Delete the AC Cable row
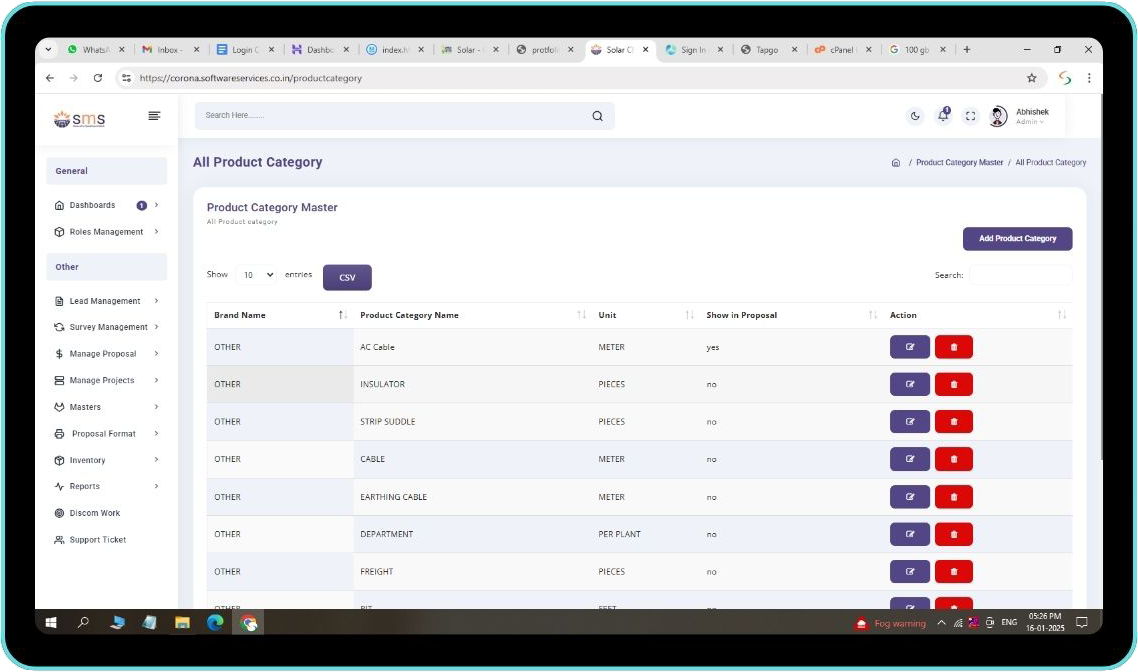1138x672 pixels. click(954, 347)
